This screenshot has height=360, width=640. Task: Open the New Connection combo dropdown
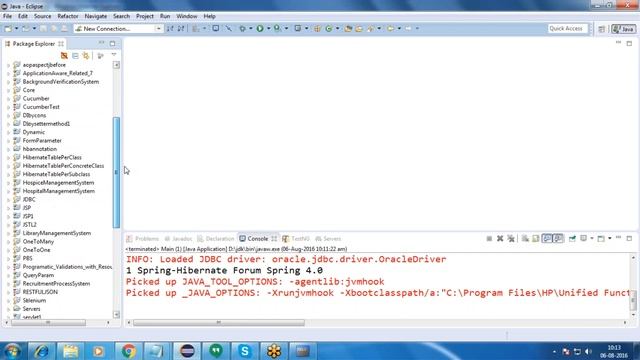158,29
